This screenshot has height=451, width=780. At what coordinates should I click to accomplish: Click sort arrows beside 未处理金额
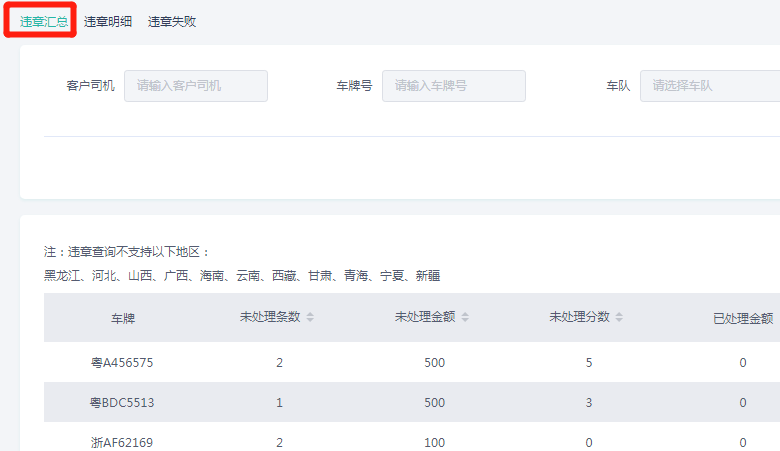[x=465, y=317]
